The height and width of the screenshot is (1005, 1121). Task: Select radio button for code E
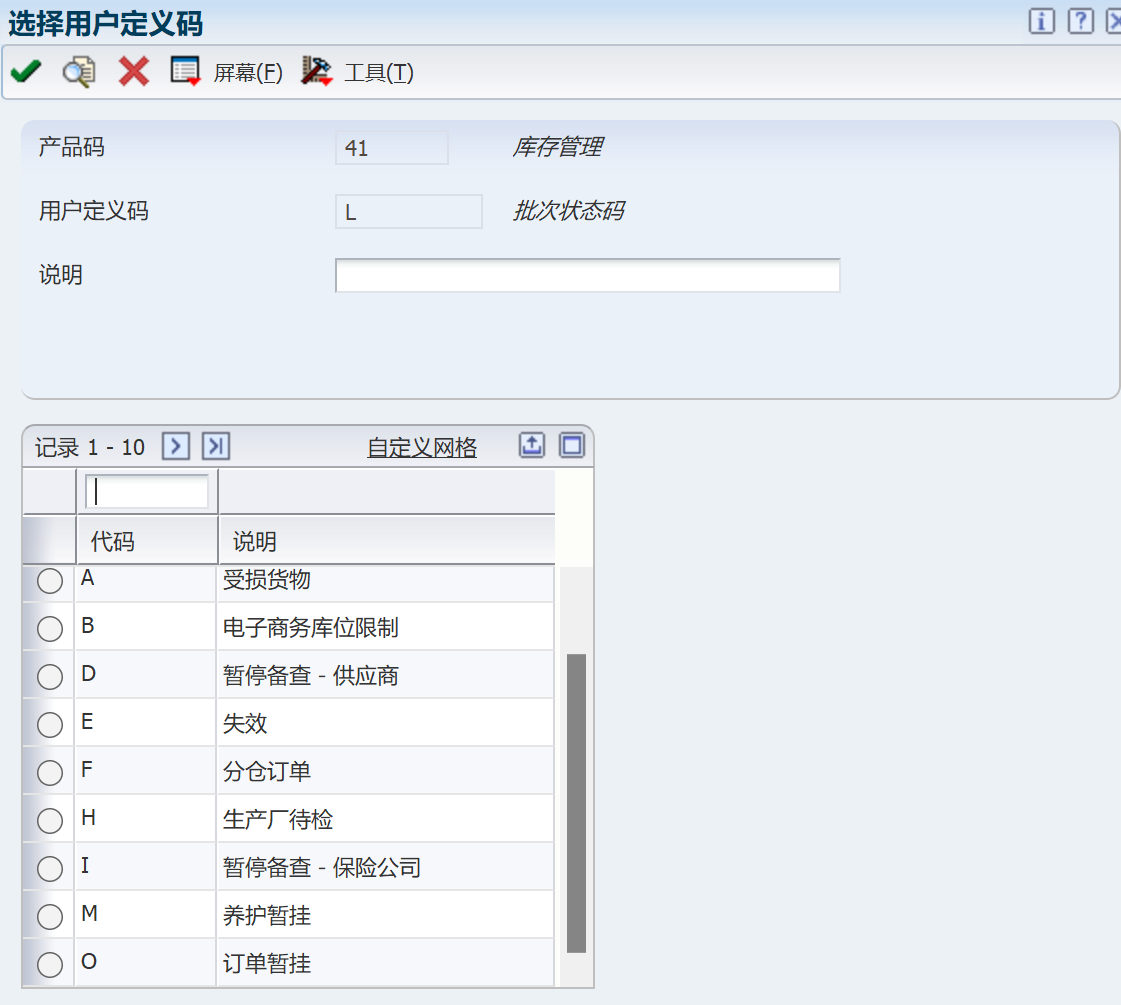[x=50, y=724]
